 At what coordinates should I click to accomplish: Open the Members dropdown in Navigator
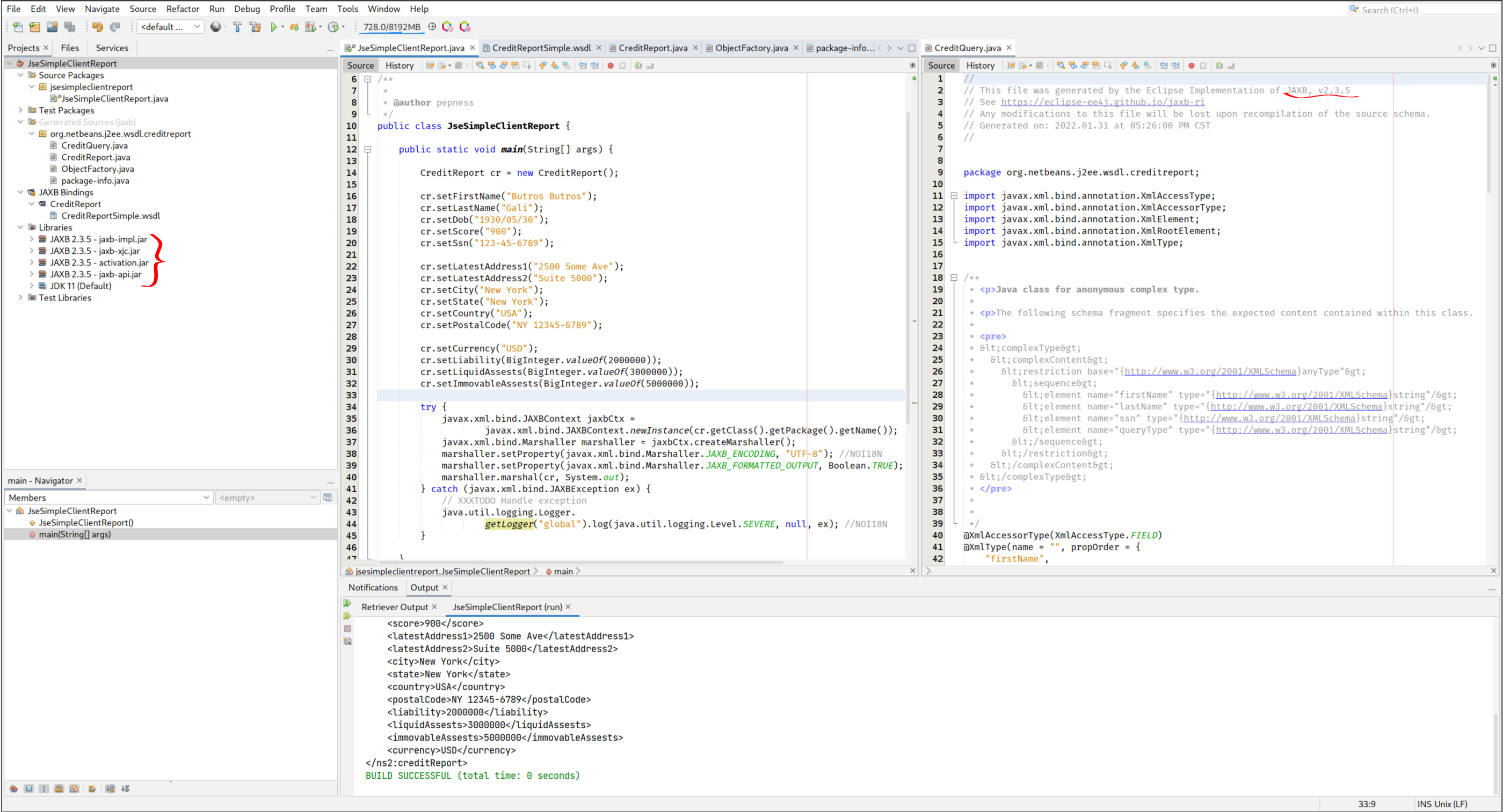[x=108, y=498]
